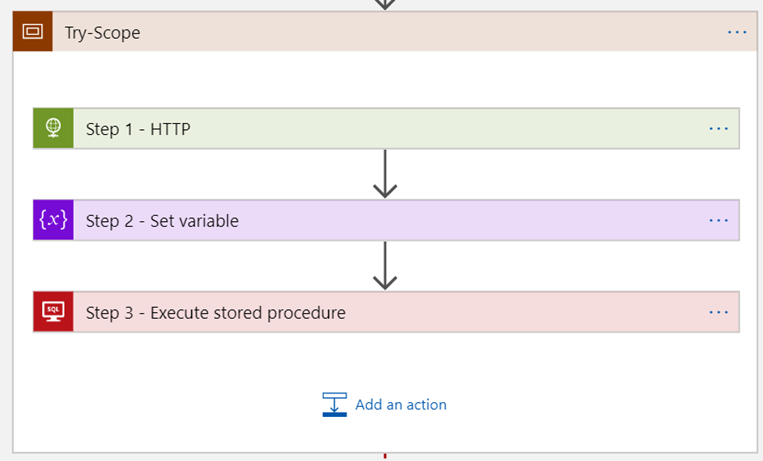
Task: Click the green HTTP globe icon
Action: tap(53, 128)
